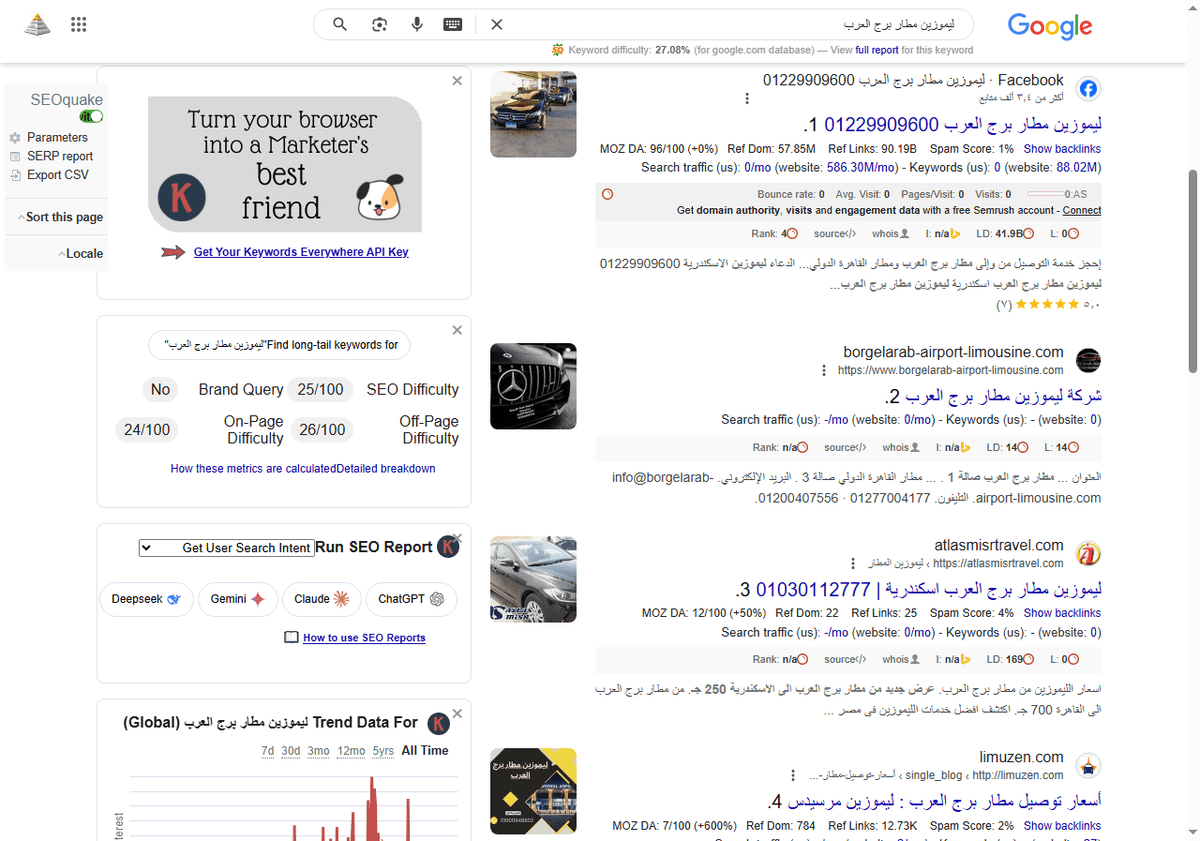Viewport: 1200px width, 841px height.
Task: Open Google Lens image search
Action: (x=379, y=24)
